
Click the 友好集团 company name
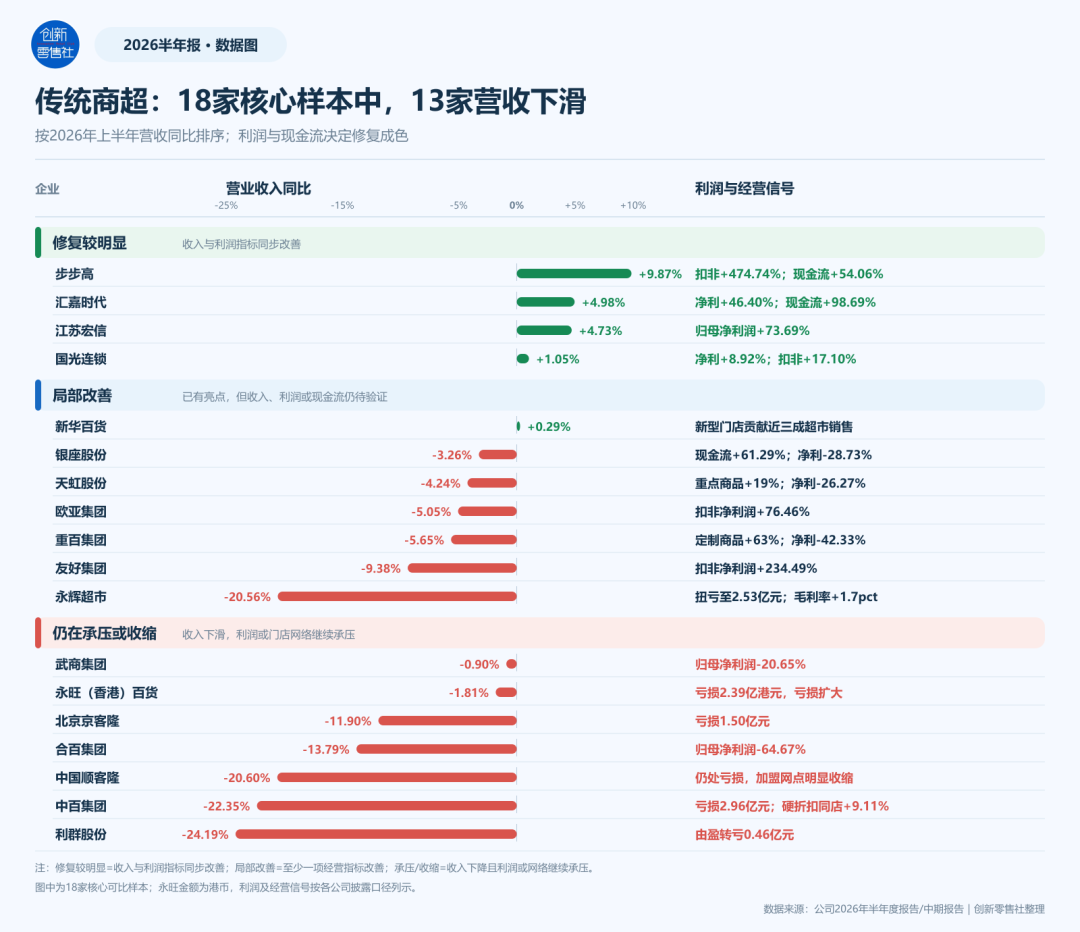[x=81, y=568]
